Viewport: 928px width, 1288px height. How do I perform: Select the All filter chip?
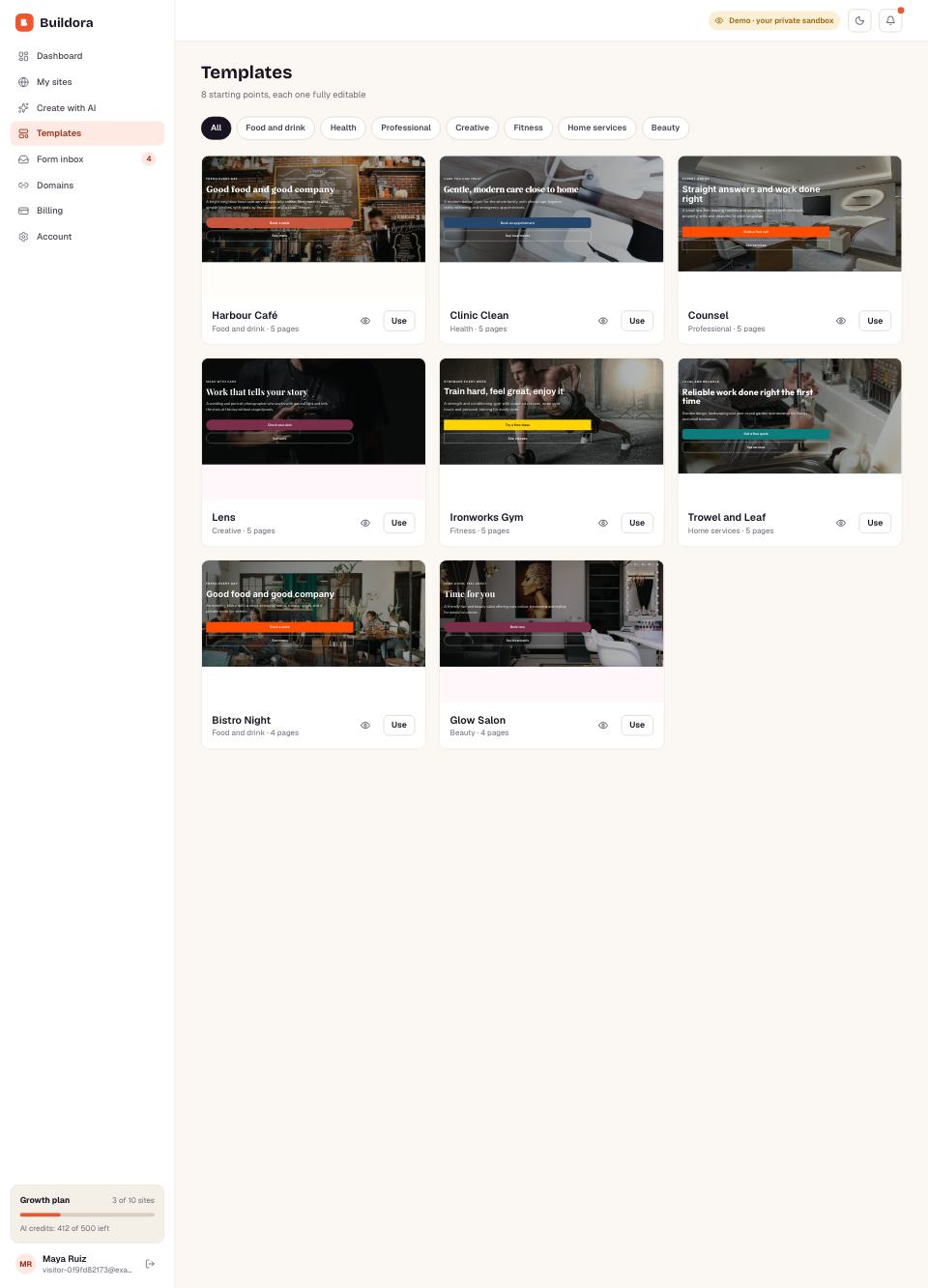tap(216, 128)
